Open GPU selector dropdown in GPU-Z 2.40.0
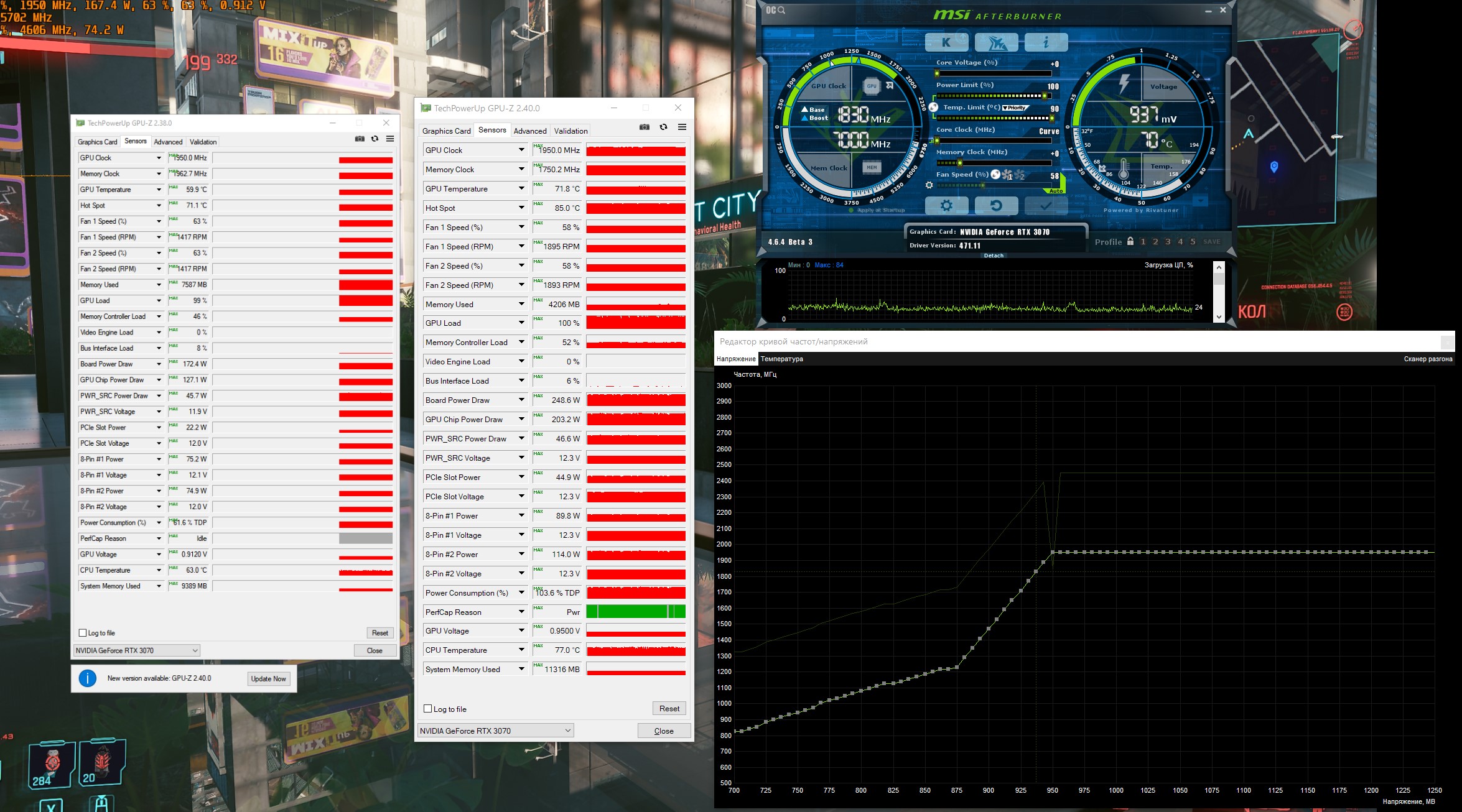The height and width of the screenshot is (812, 1462). (495, 731)
